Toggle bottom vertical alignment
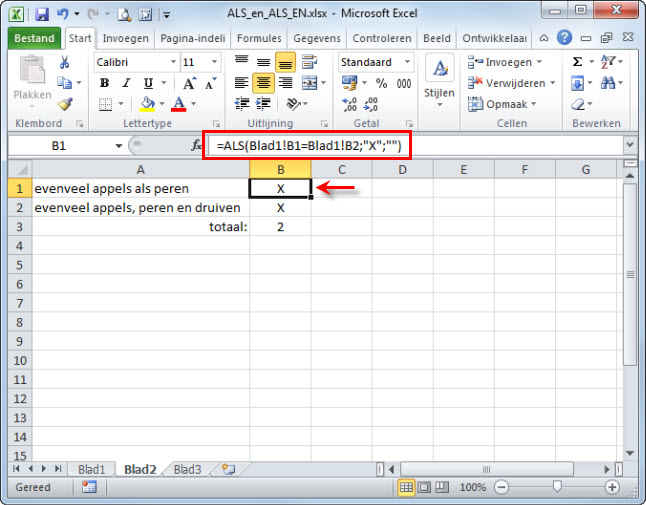 point(285,62)
